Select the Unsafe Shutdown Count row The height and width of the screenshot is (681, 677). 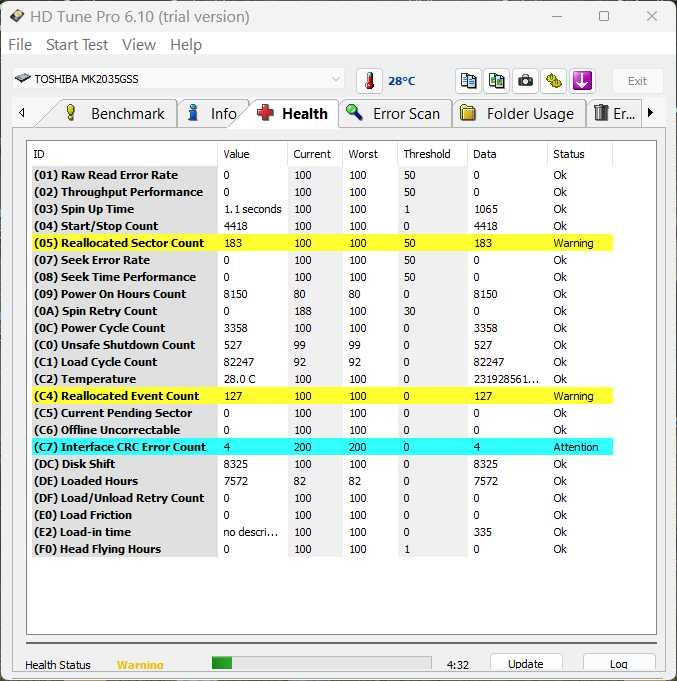coord(322,345)
